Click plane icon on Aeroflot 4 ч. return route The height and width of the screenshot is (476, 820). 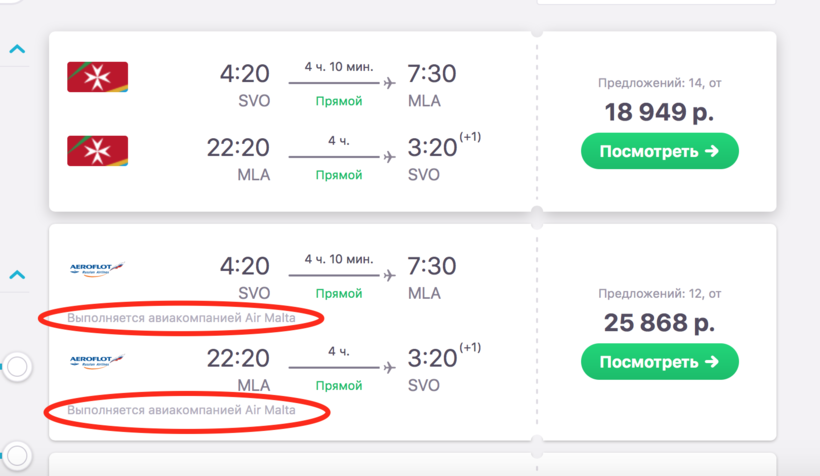click(x=389, y=368)
